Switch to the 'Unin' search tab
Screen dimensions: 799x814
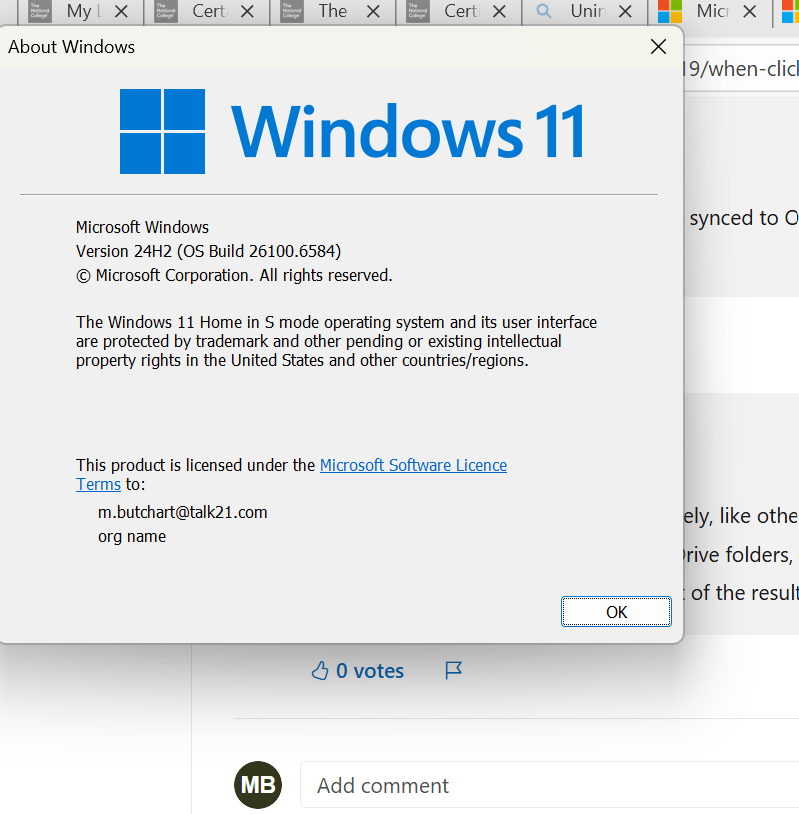[x=585, y=11]
